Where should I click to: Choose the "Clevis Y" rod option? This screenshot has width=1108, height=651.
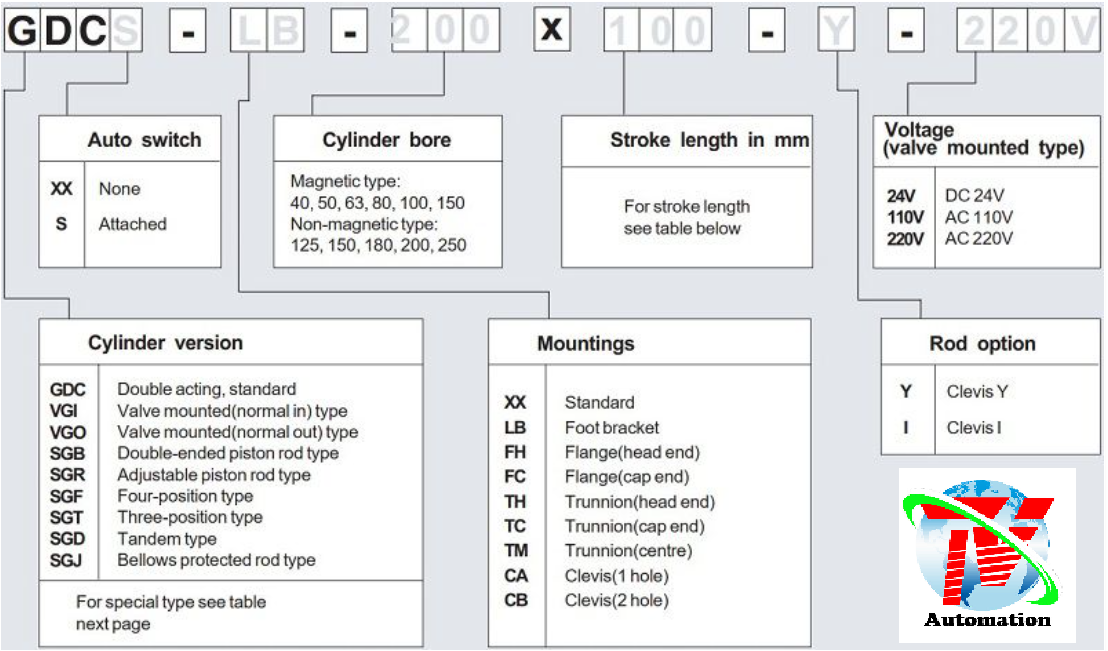[x=976, y=391]
